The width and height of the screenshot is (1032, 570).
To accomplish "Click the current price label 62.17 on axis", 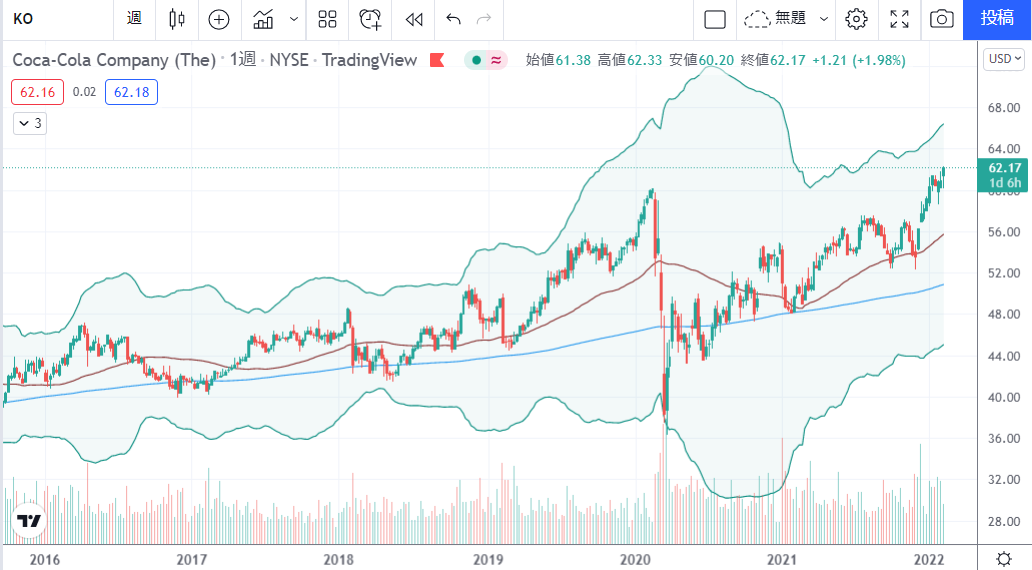I will click(x=1004, y=175).
